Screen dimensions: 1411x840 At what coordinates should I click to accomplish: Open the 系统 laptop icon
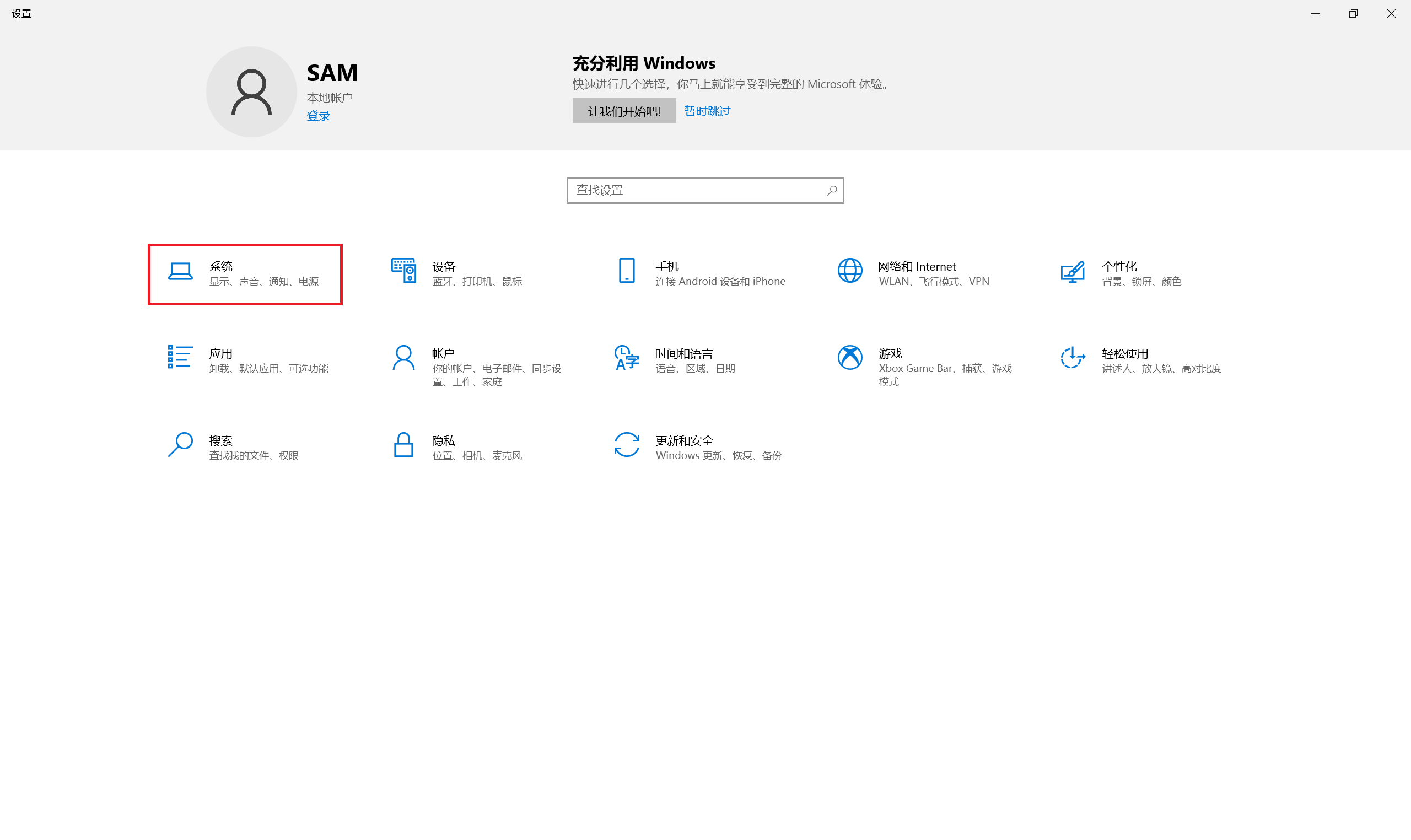[x=180, y=271]
